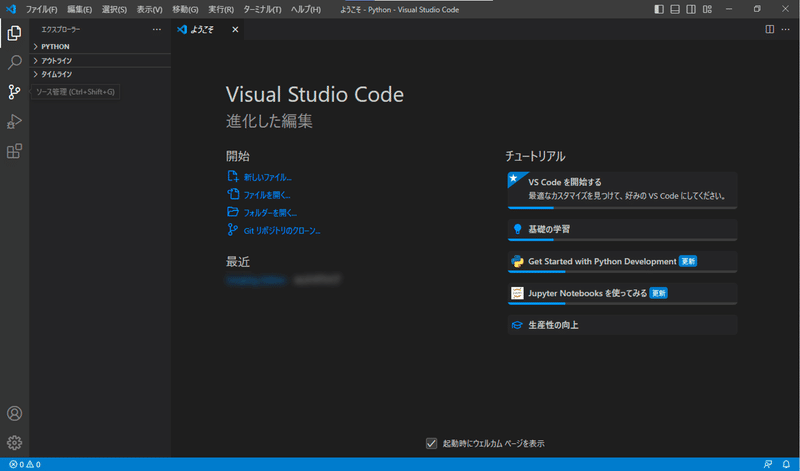800x471 pixels.
Task: Close the ようこそ tab
Action: point(235,30)
